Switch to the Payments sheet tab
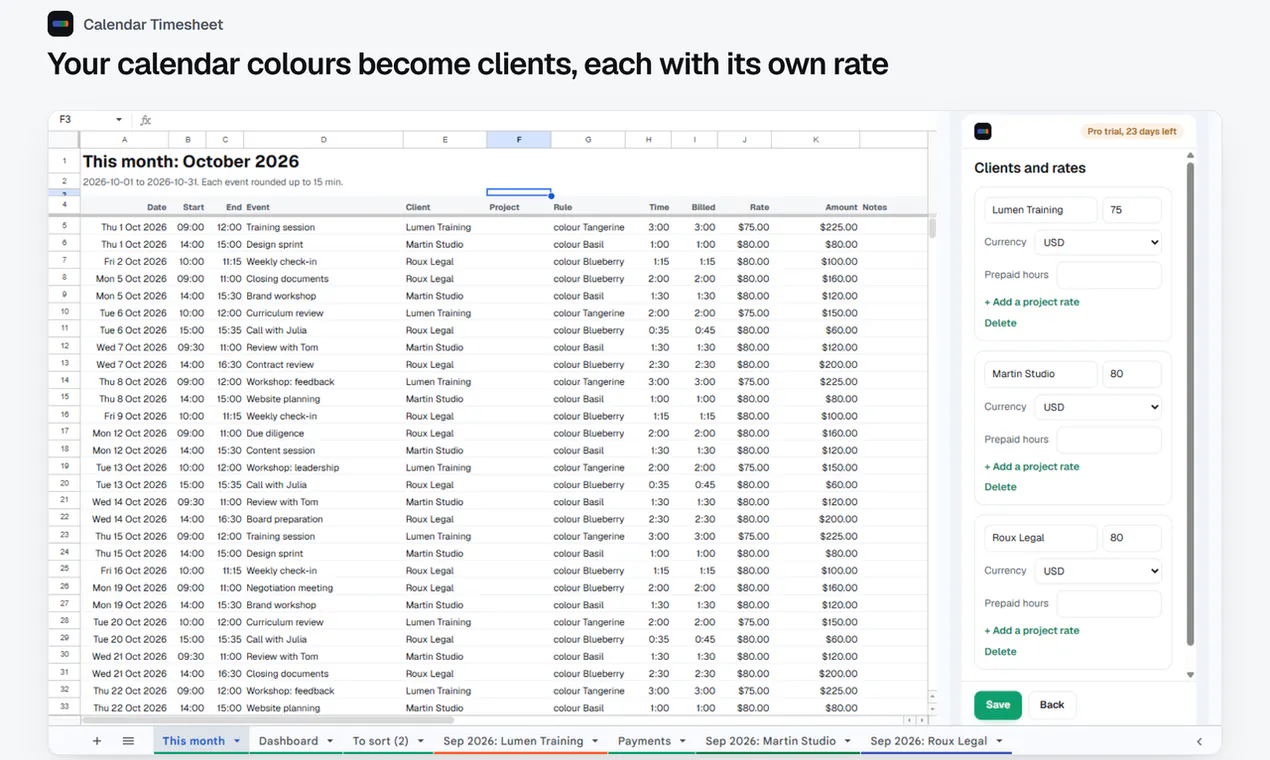The height and width of the screenshot is (760, 1270). (x=644, y=741)
